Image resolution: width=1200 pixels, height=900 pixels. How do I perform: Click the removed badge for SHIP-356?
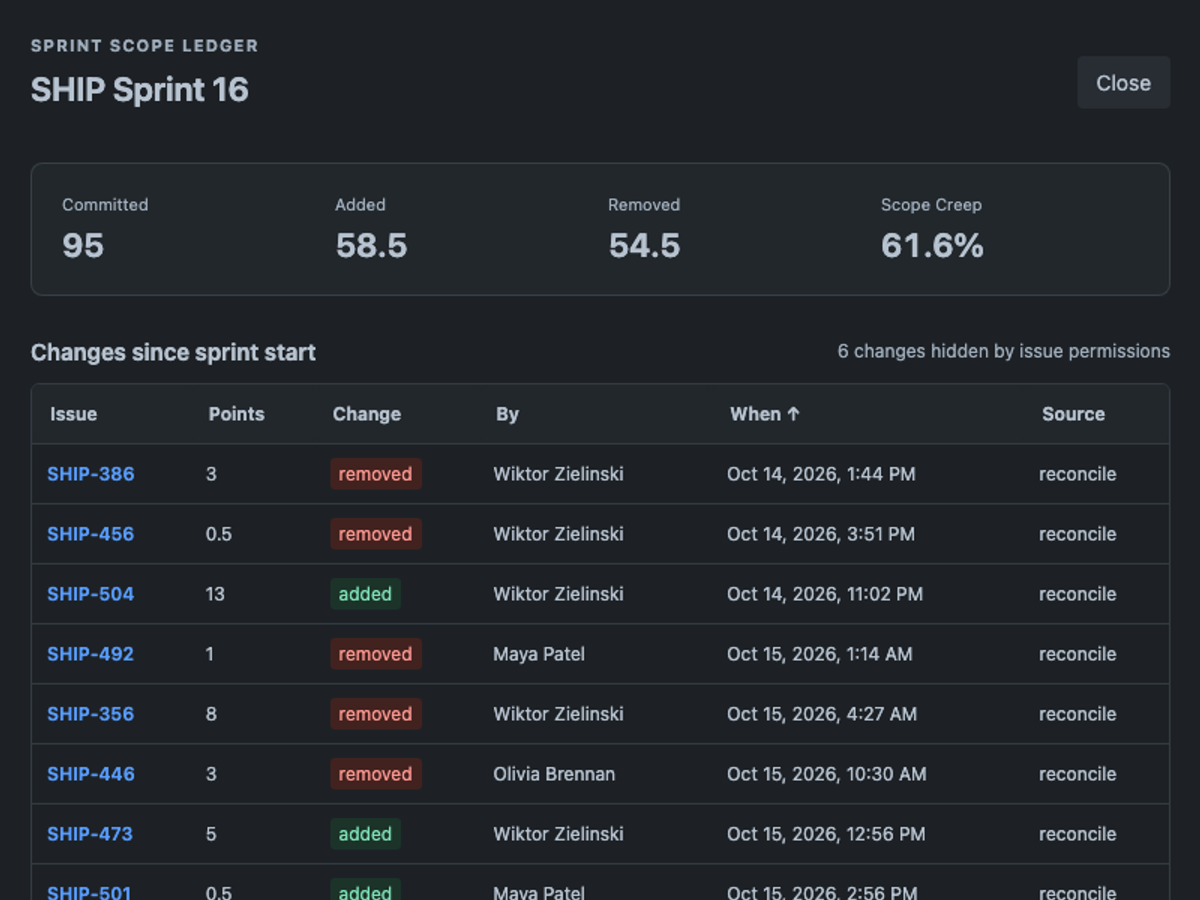[x=376, y=714]
